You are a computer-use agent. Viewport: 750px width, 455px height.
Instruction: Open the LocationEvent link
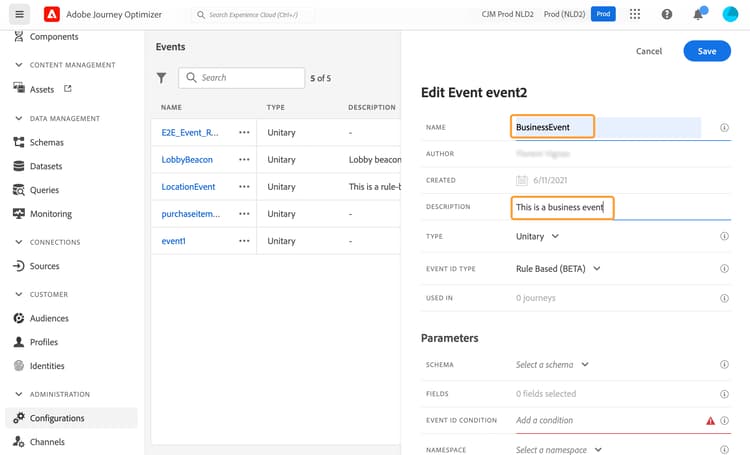(188, 187)
